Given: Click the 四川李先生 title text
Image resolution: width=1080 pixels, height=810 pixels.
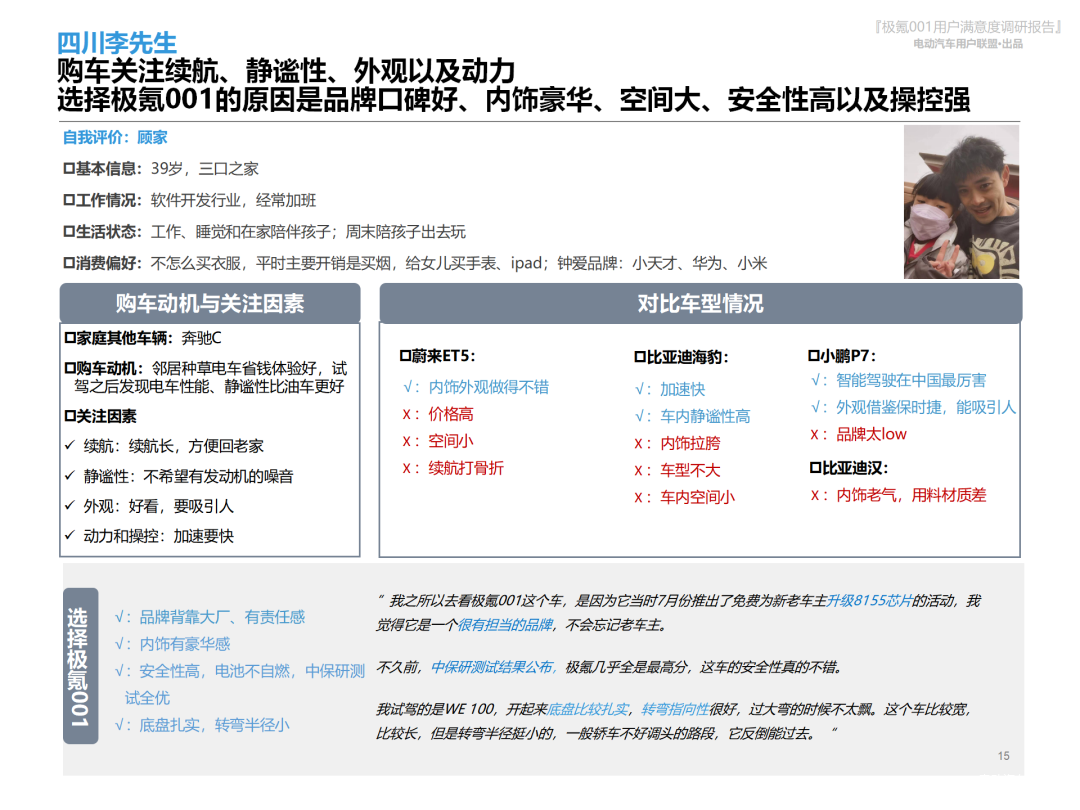Looking at the screenshot, I should click(116, 43).
